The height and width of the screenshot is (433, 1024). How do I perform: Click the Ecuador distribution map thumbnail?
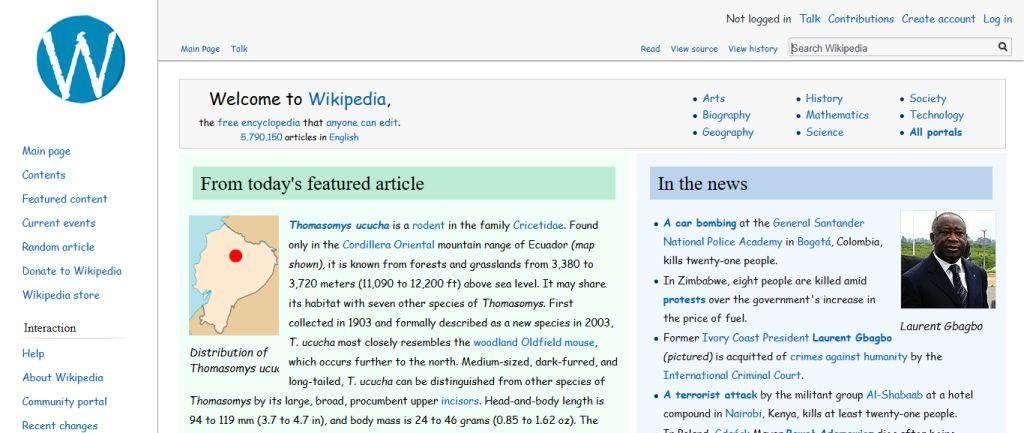point(234,276)
